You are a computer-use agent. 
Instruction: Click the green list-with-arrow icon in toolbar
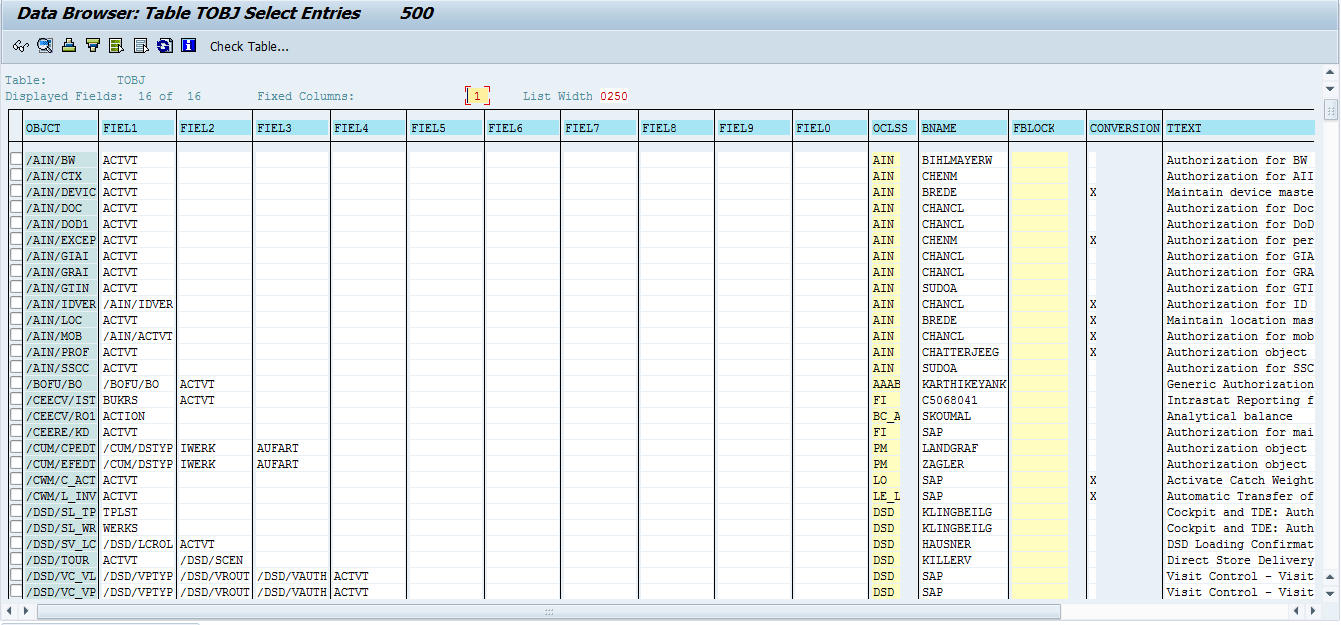(117, 46)
